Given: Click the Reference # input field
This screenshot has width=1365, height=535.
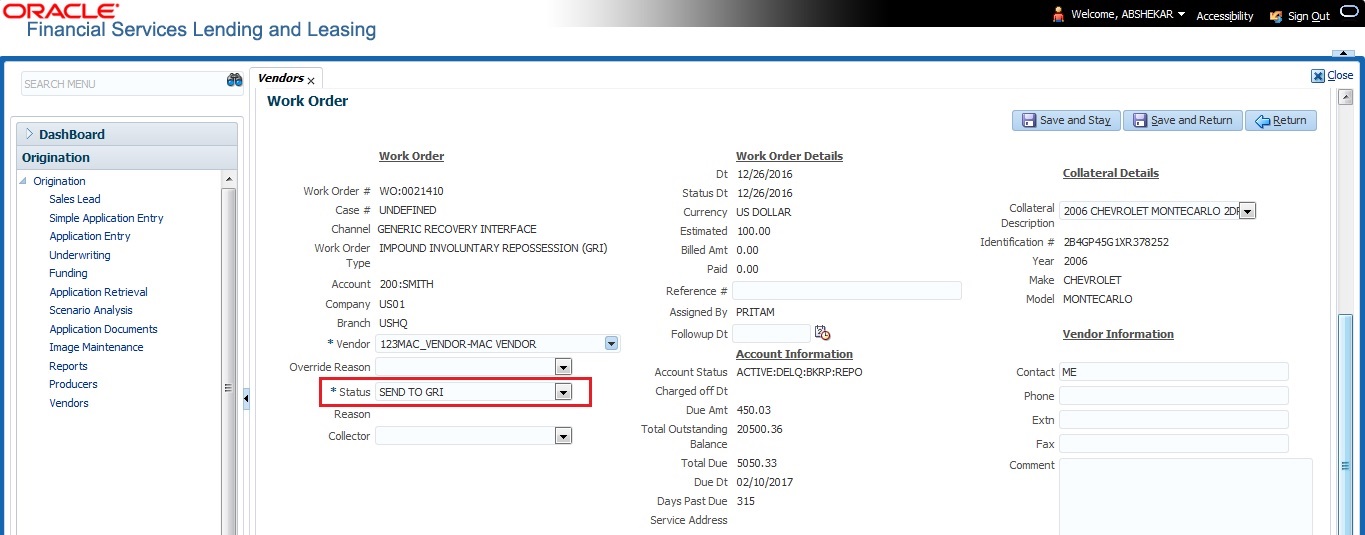Looking at the screenshot, I should [x=846, y=291].
